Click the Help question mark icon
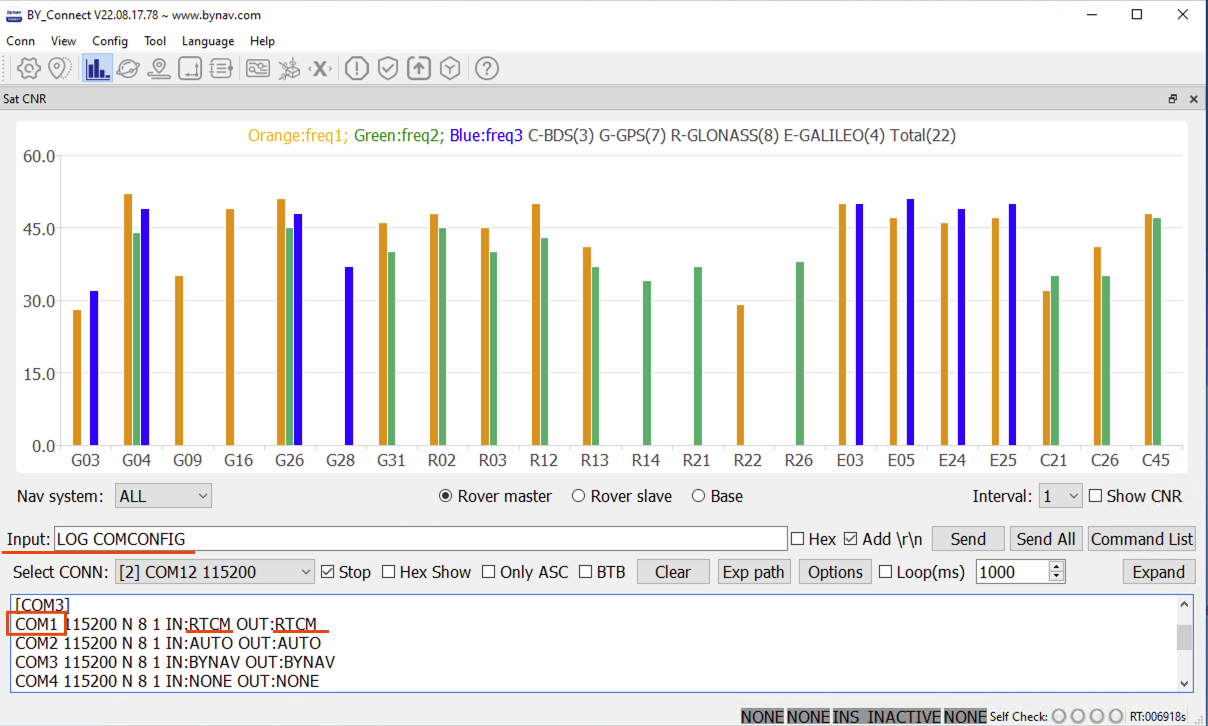 point(487,68)
